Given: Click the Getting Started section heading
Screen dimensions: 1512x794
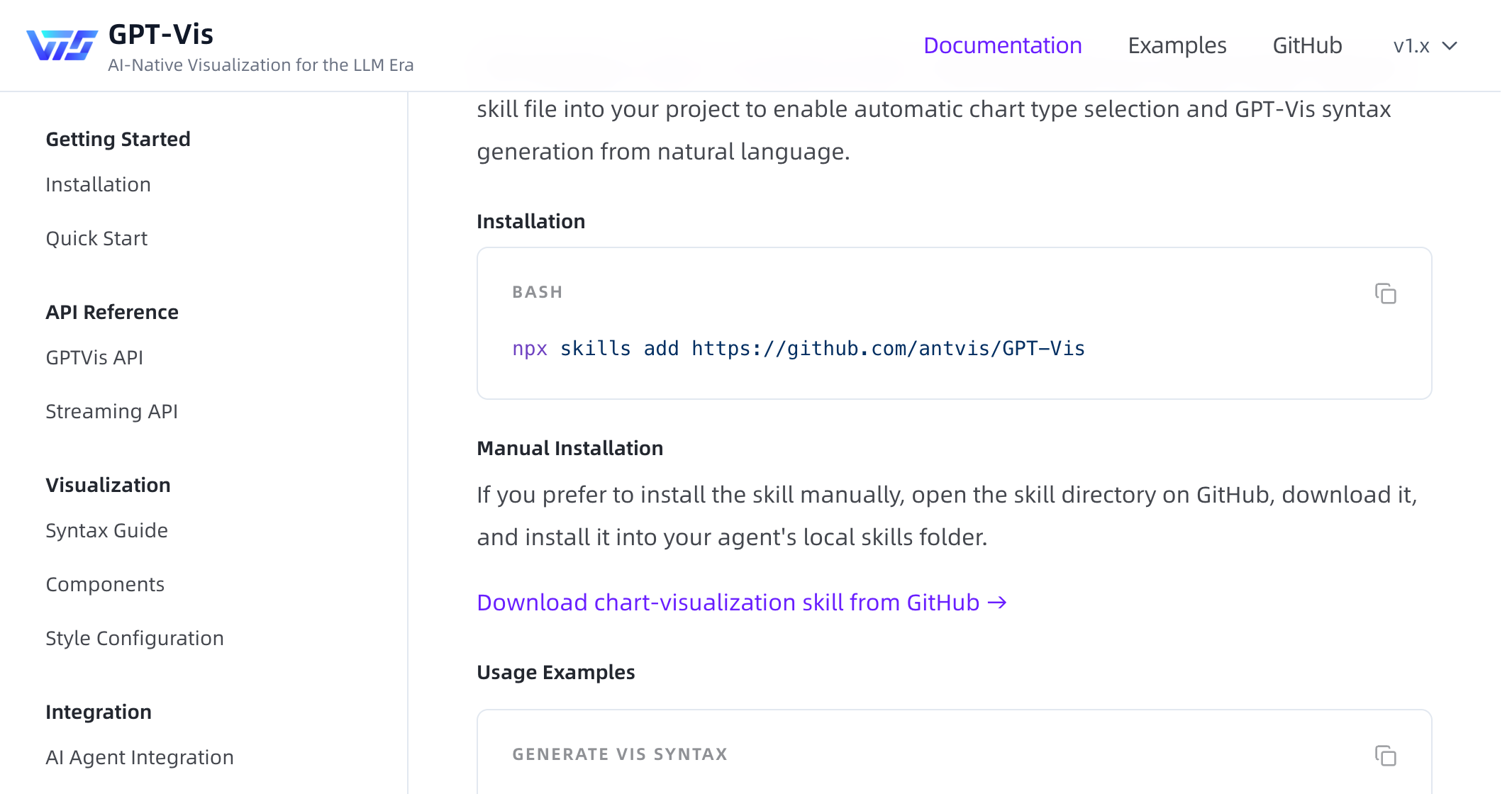Looking at the screenshot, I should [x=118, y=139].
